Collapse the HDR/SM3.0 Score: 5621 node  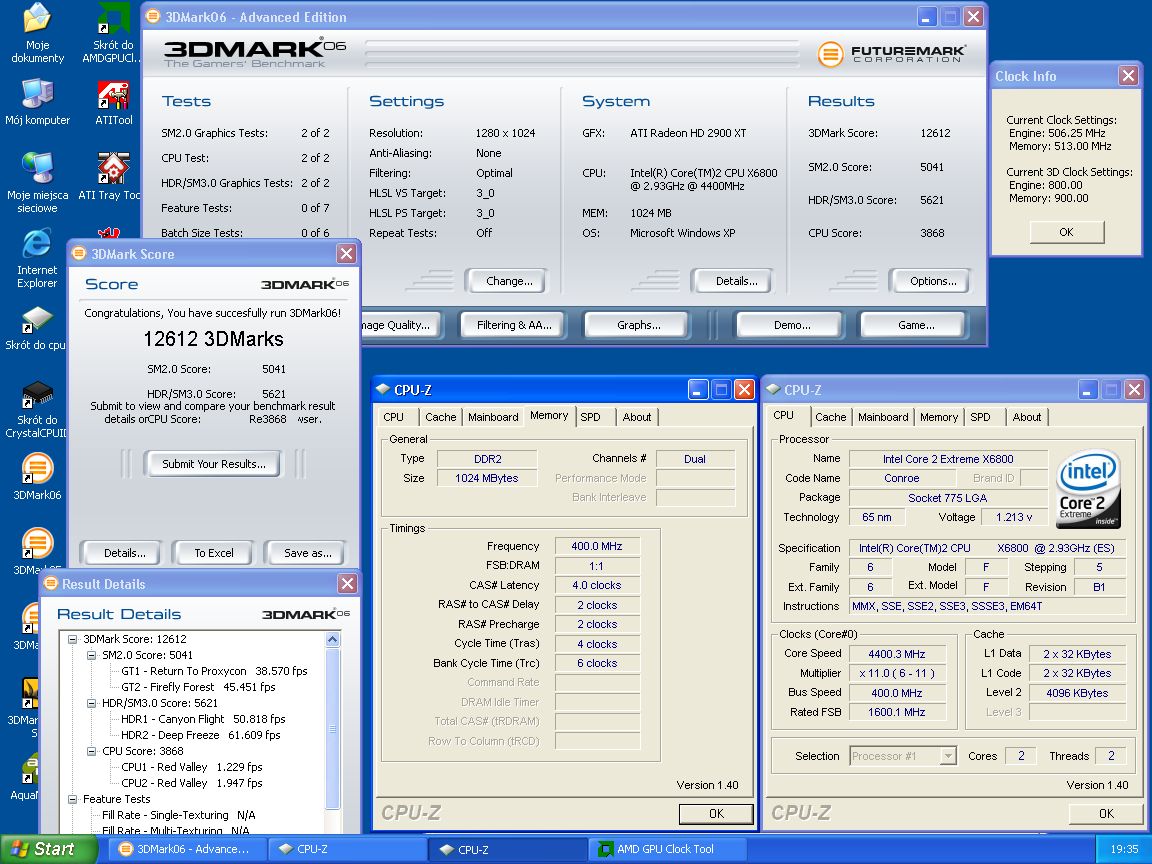click(x=92, y=703)
